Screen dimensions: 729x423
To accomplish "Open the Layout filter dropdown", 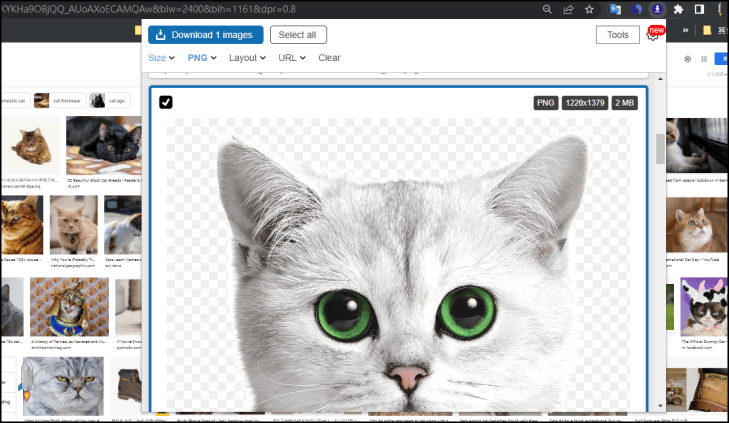I will tap(247, 58).
